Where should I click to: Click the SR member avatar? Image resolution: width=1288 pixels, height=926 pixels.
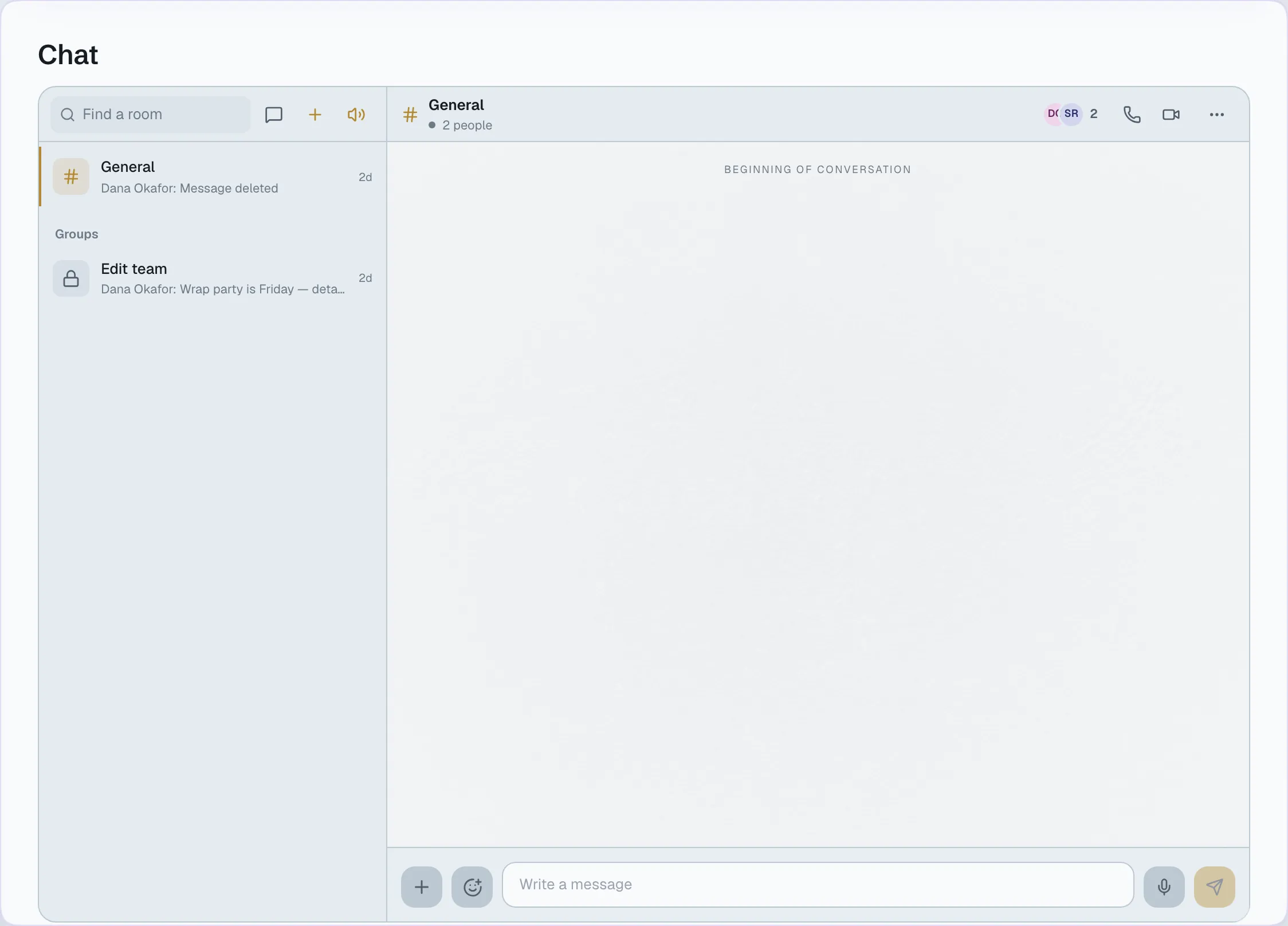pos(1071,114)
